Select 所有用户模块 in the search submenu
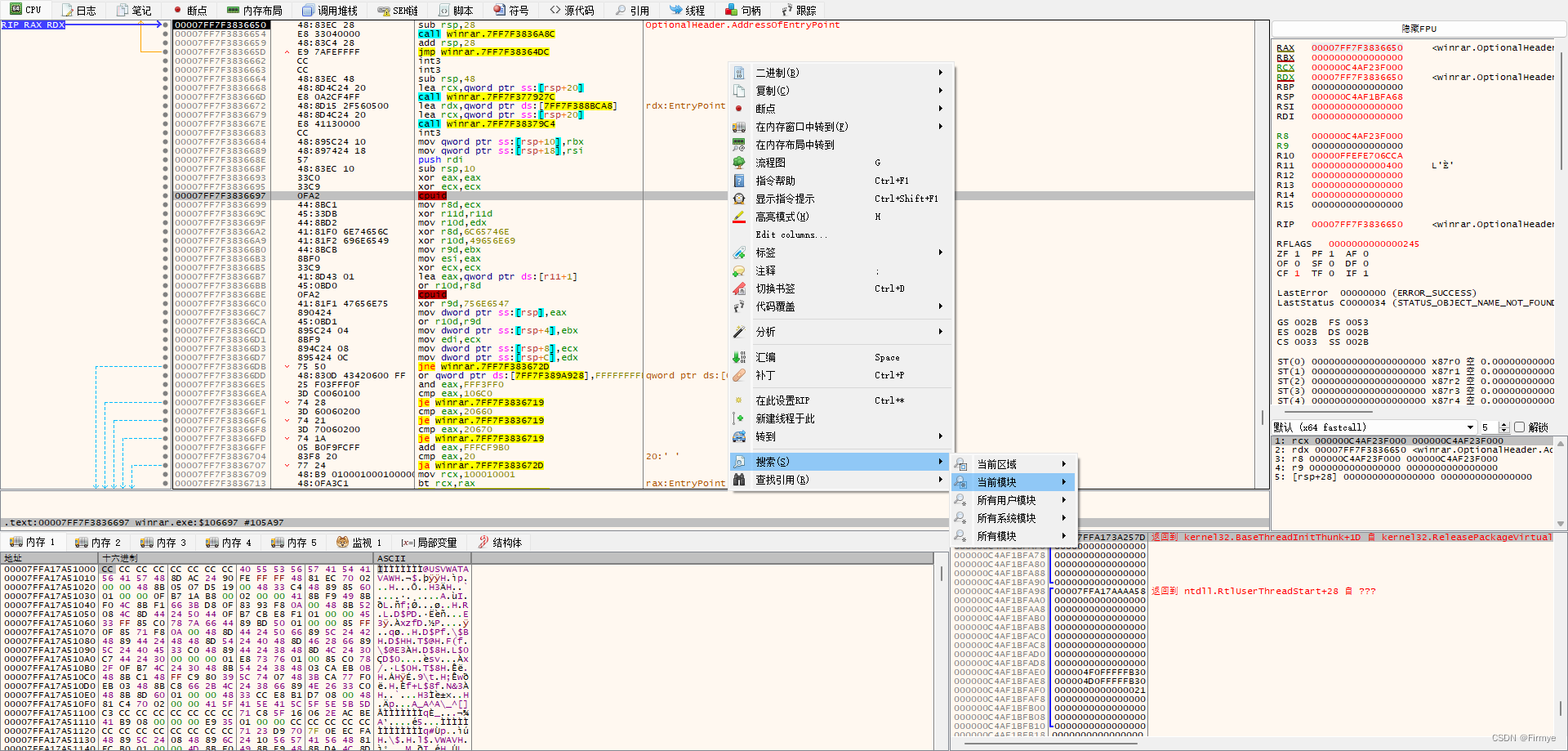 click(x=1013, y=500)
